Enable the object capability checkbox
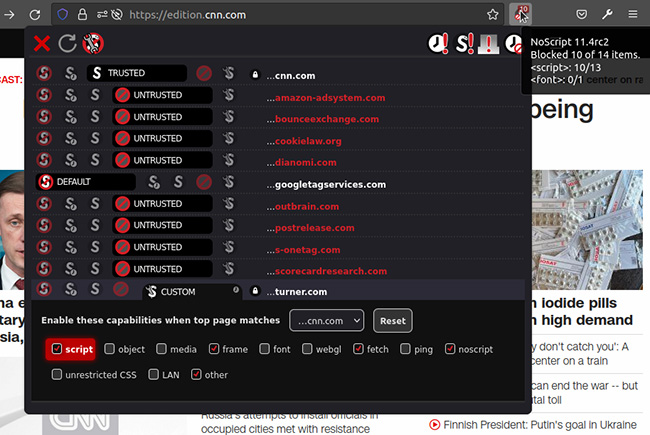 coord(109,349)
